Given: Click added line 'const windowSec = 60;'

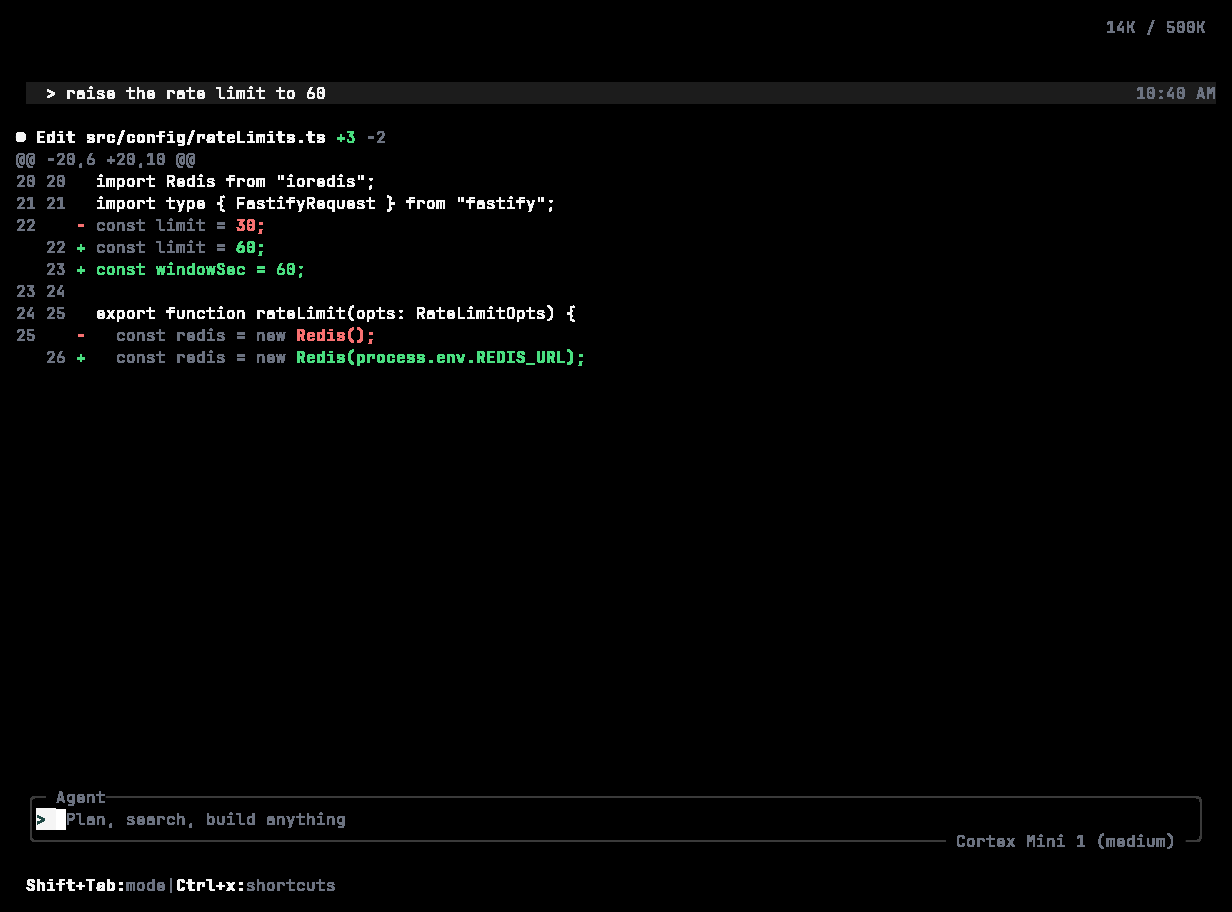Looking at the screenshot, I should point(200,269).
